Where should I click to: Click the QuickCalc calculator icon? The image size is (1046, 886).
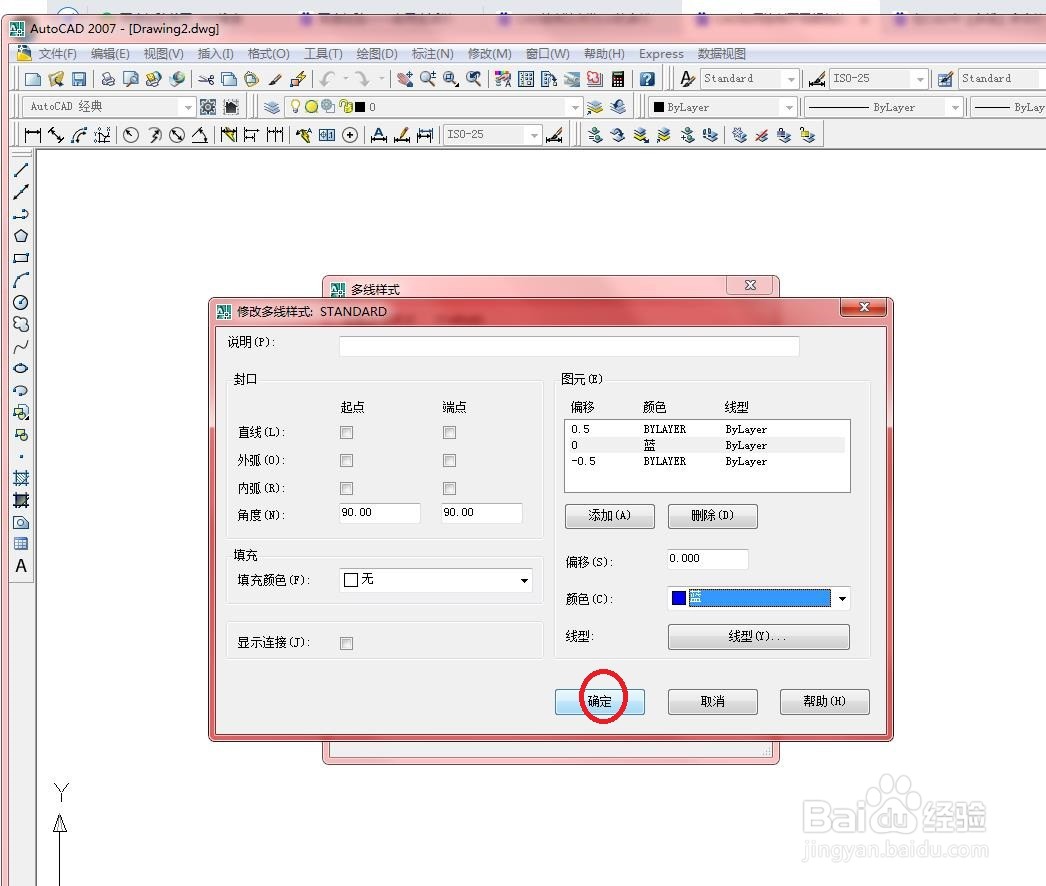[618, 79]
